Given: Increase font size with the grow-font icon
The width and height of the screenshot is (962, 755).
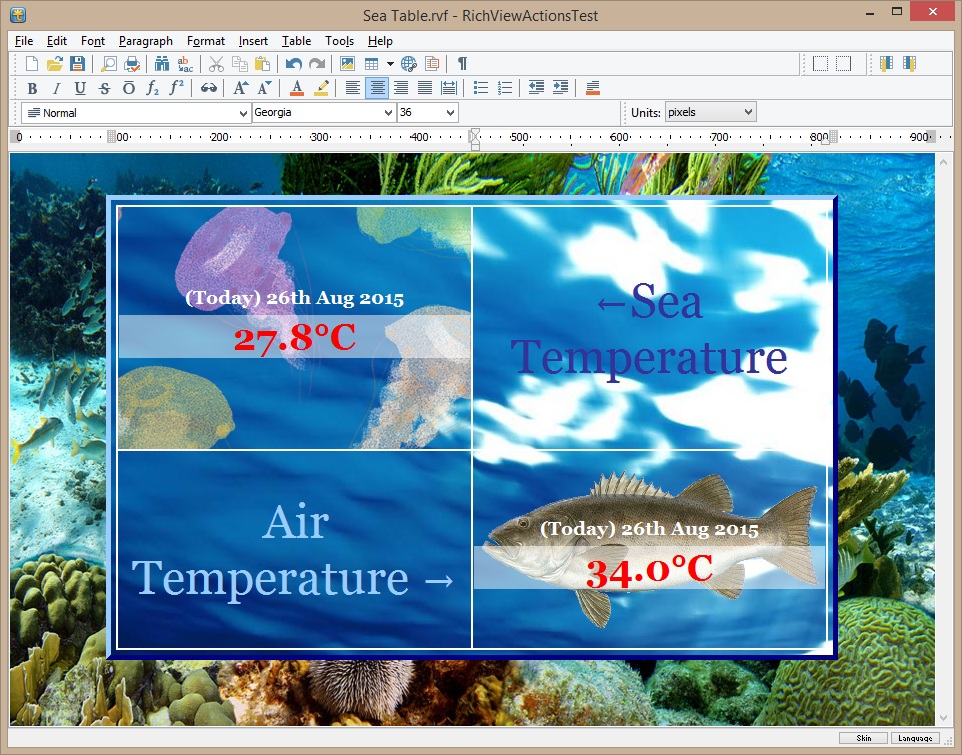Looking at the screenshot, I should coord(239,88).
